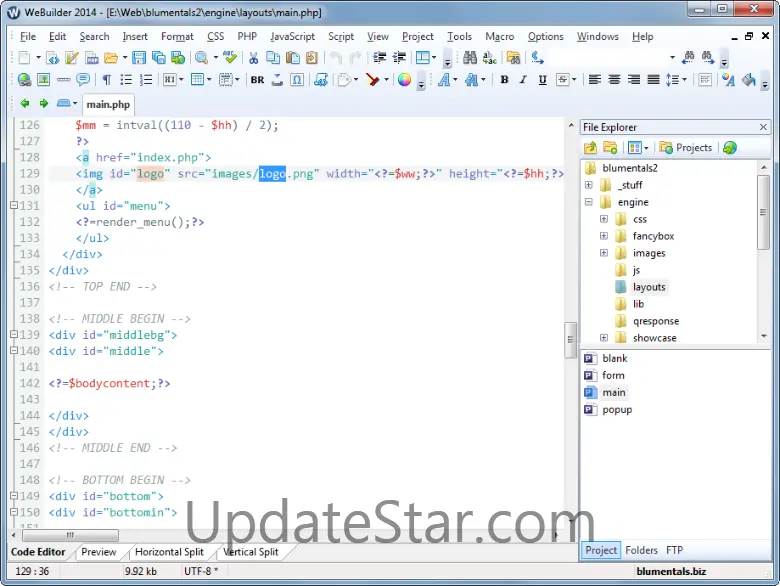780x586 pixels.
Task: Click the File Explorer tree vertical scrollbar
Action: click(x=763, y=212)
